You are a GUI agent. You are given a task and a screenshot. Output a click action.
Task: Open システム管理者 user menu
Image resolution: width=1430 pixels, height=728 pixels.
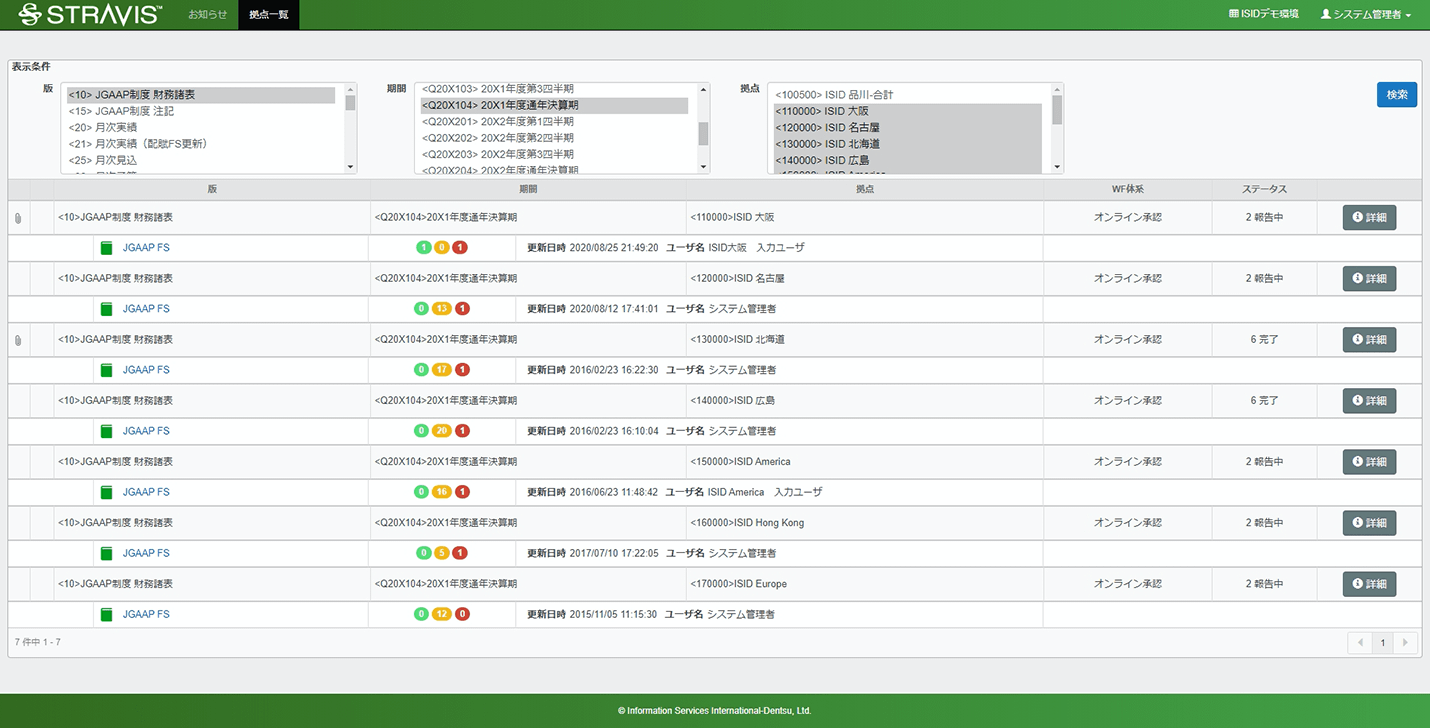pyautogui.click(x=1366, y=15)
